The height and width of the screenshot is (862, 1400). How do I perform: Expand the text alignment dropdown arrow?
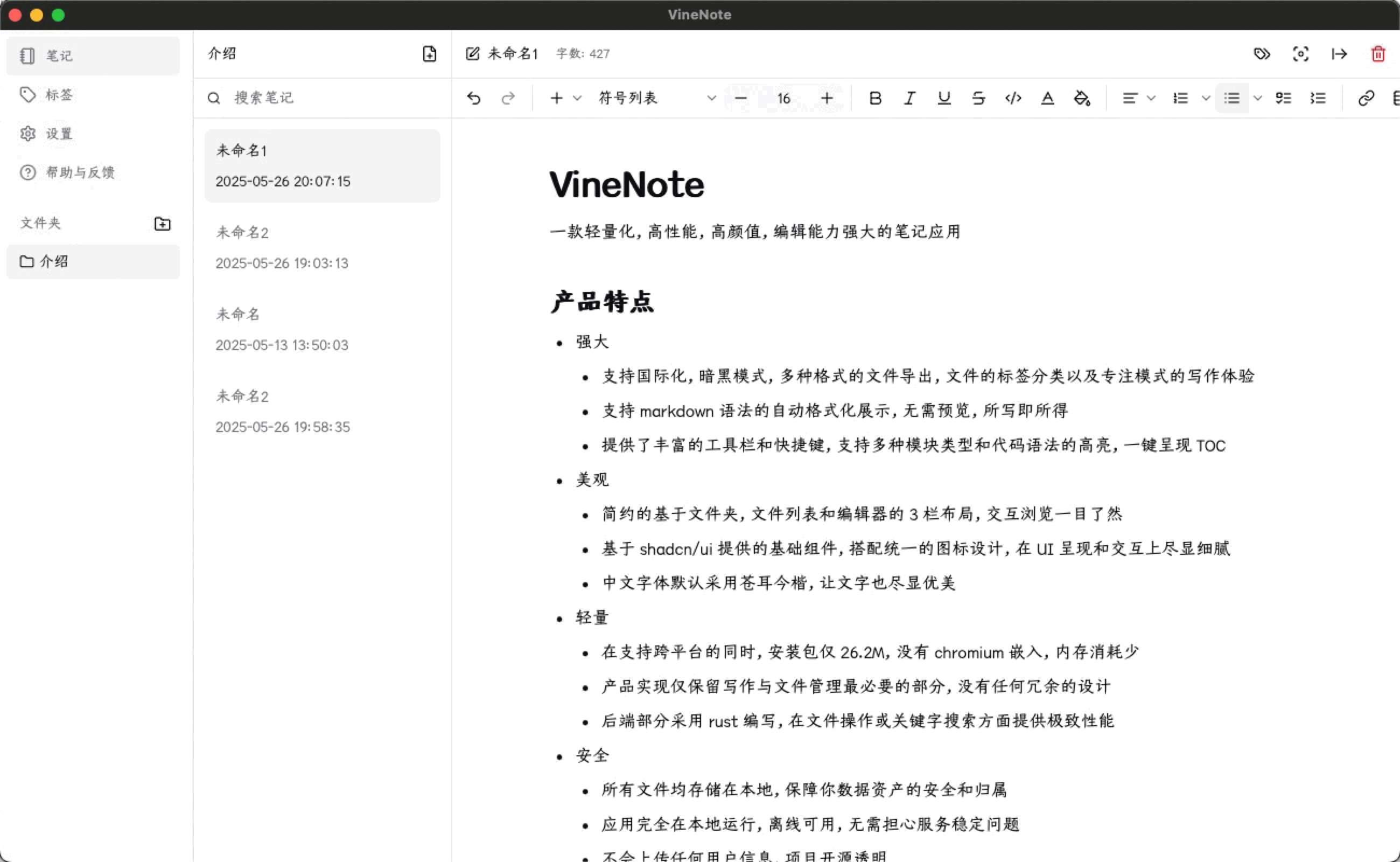click(x=1151, y=98)
